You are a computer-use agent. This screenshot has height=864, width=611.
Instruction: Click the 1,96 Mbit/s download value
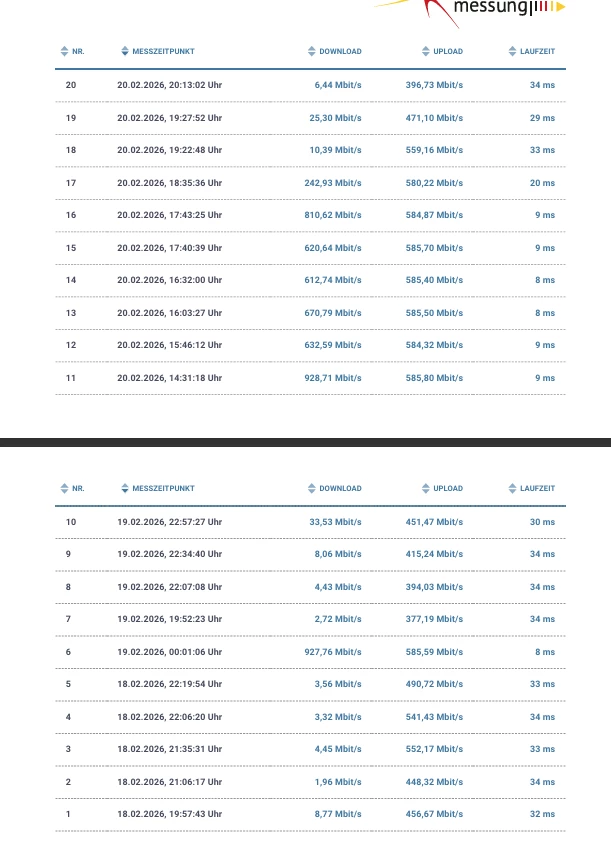click(x=339, y=782)
